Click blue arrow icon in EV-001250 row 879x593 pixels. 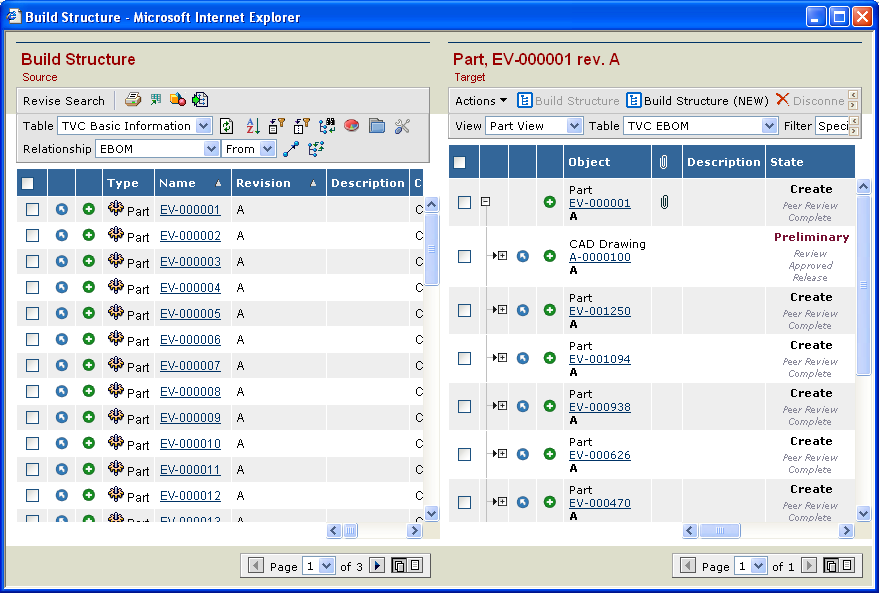522,310
